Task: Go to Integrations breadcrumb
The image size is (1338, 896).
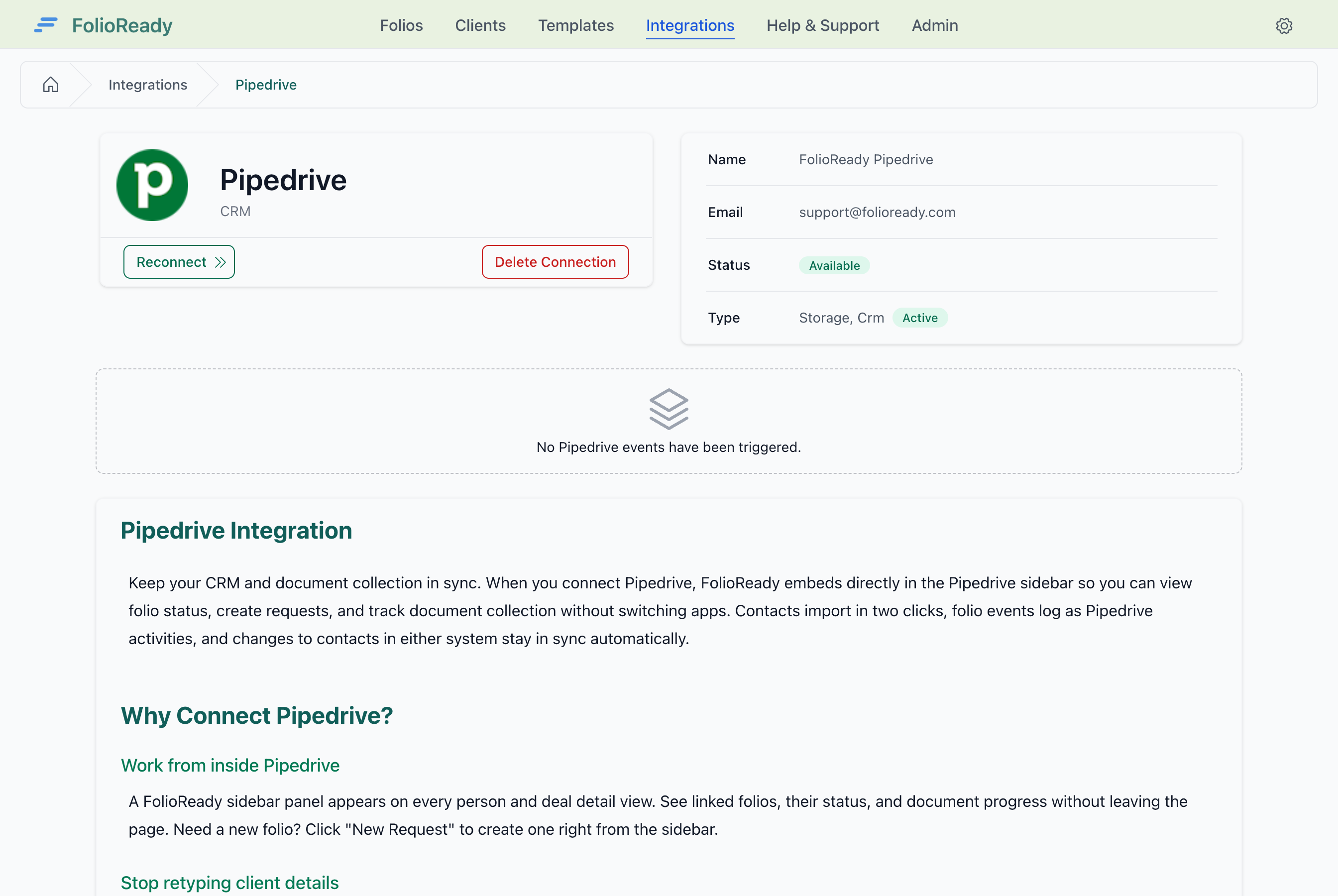Action: [148, 85]
